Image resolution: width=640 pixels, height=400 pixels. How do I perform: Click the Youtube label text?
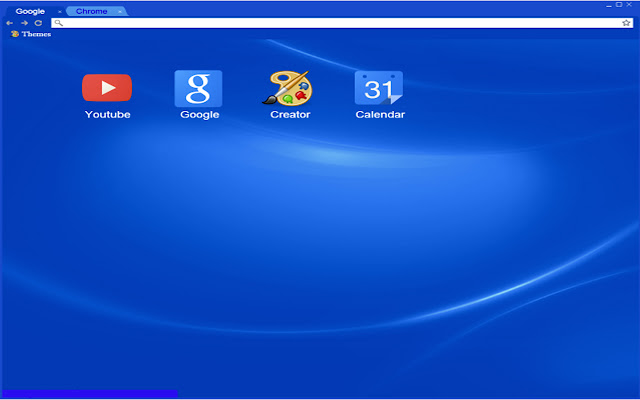coord(108,115)
